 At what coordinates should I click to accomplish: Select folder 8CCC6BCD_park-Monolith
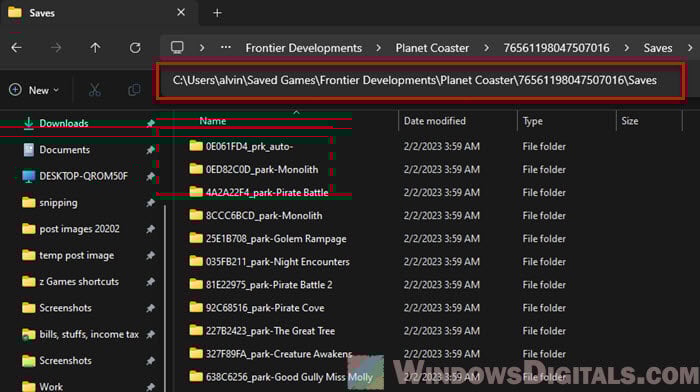(x=264, y=216)
